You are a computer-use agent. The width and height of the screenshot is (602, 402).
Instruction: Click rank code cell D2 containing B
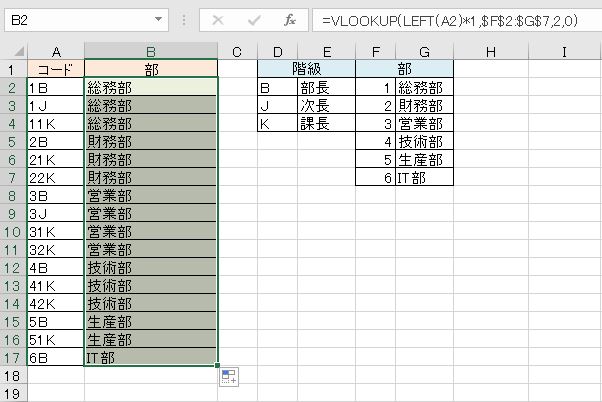point(278,88)
